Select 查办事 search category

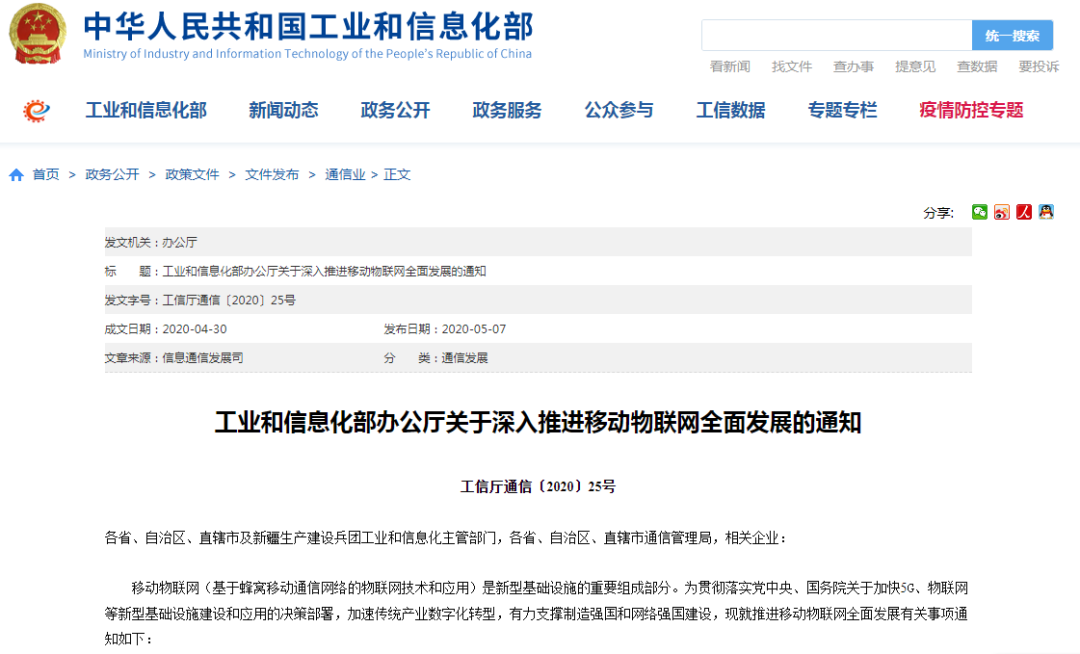pyautogui.click(x=853, y=67)
